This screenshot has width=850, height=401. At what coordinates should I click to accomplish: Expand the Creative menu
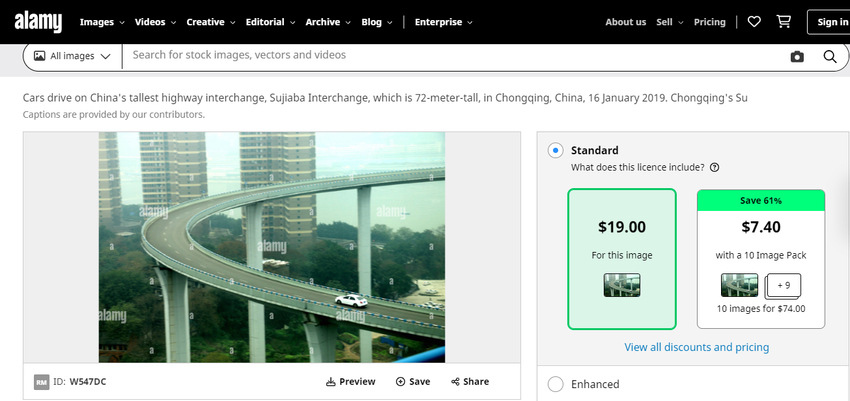(x=211, y=22)
